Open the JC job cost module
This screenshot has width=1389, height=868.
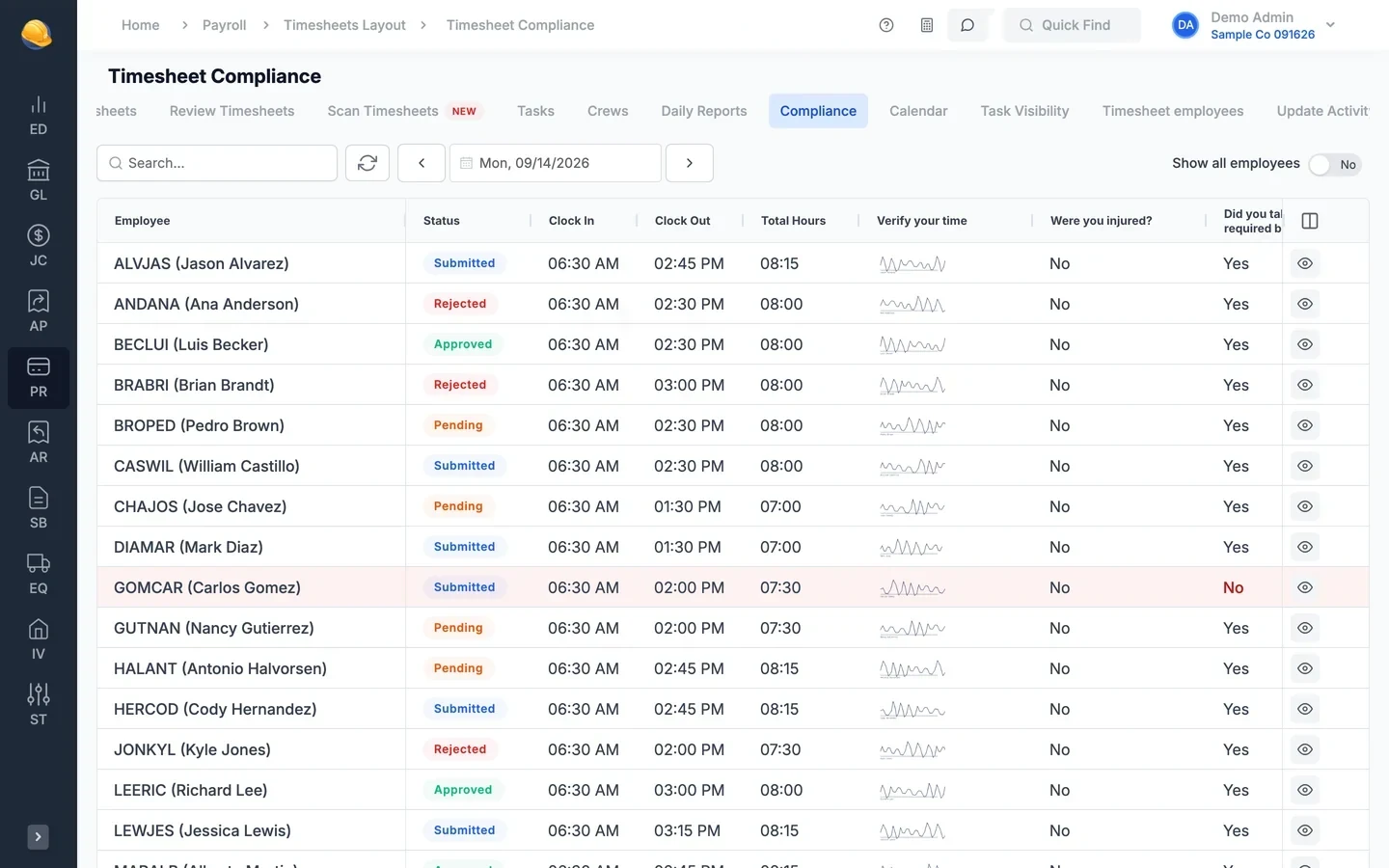pyautogui.click(x=39, y=247)
